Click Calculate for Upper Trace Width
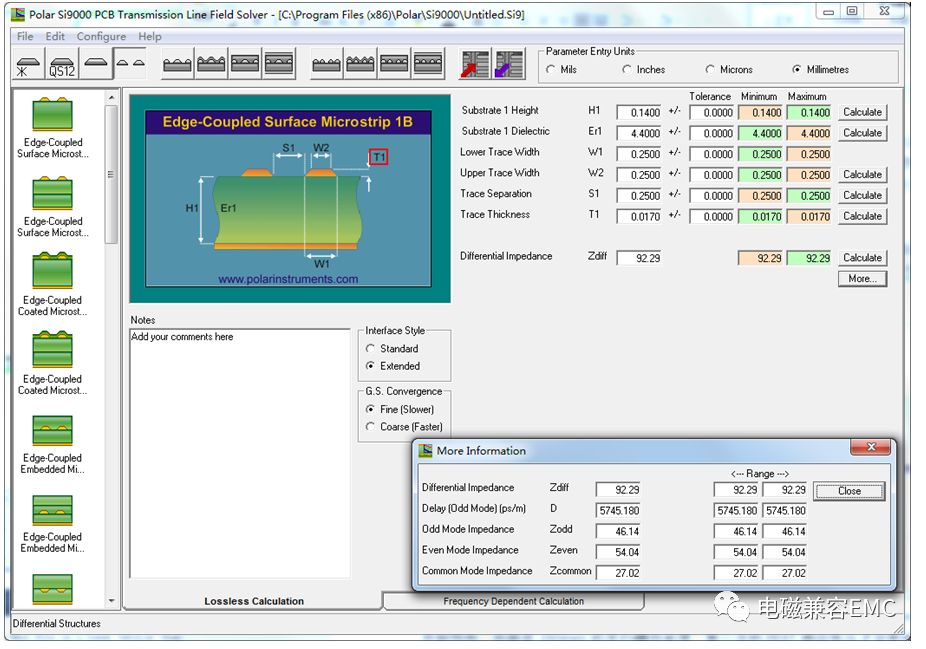This screenshot has height=649, width=926. click(862, 175)
